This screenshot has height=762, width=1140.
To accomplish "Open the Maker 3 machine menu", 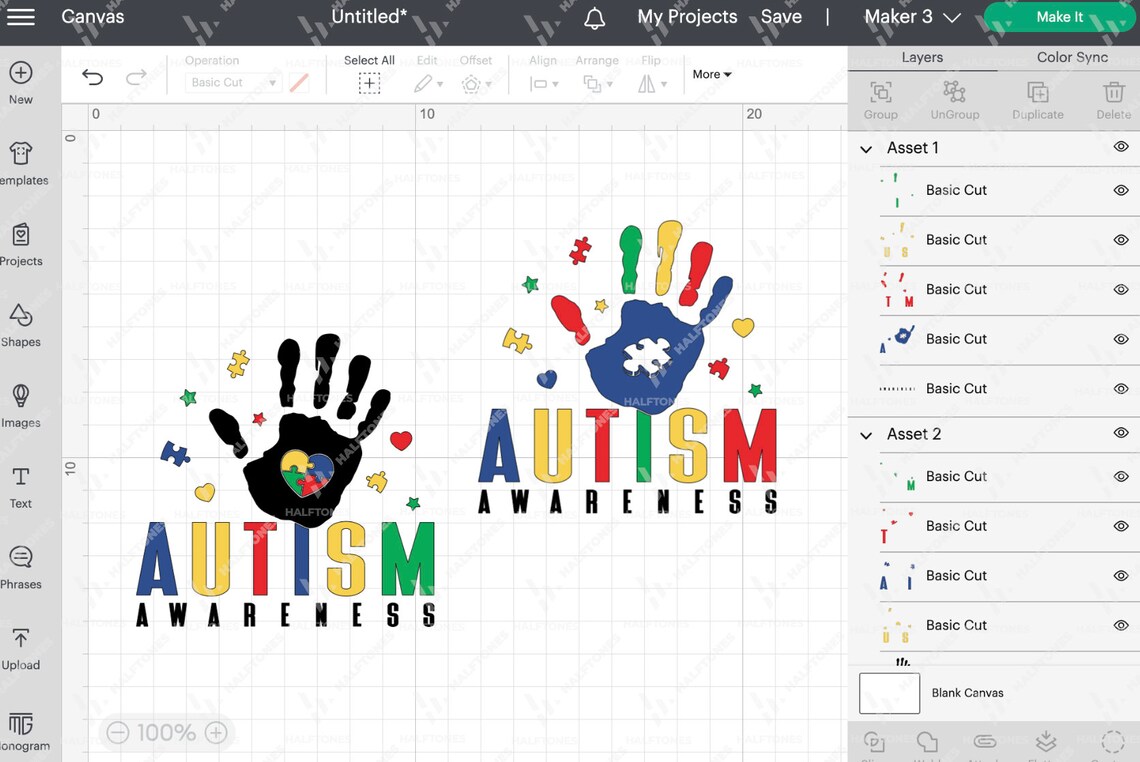I will tap(905, 16).
